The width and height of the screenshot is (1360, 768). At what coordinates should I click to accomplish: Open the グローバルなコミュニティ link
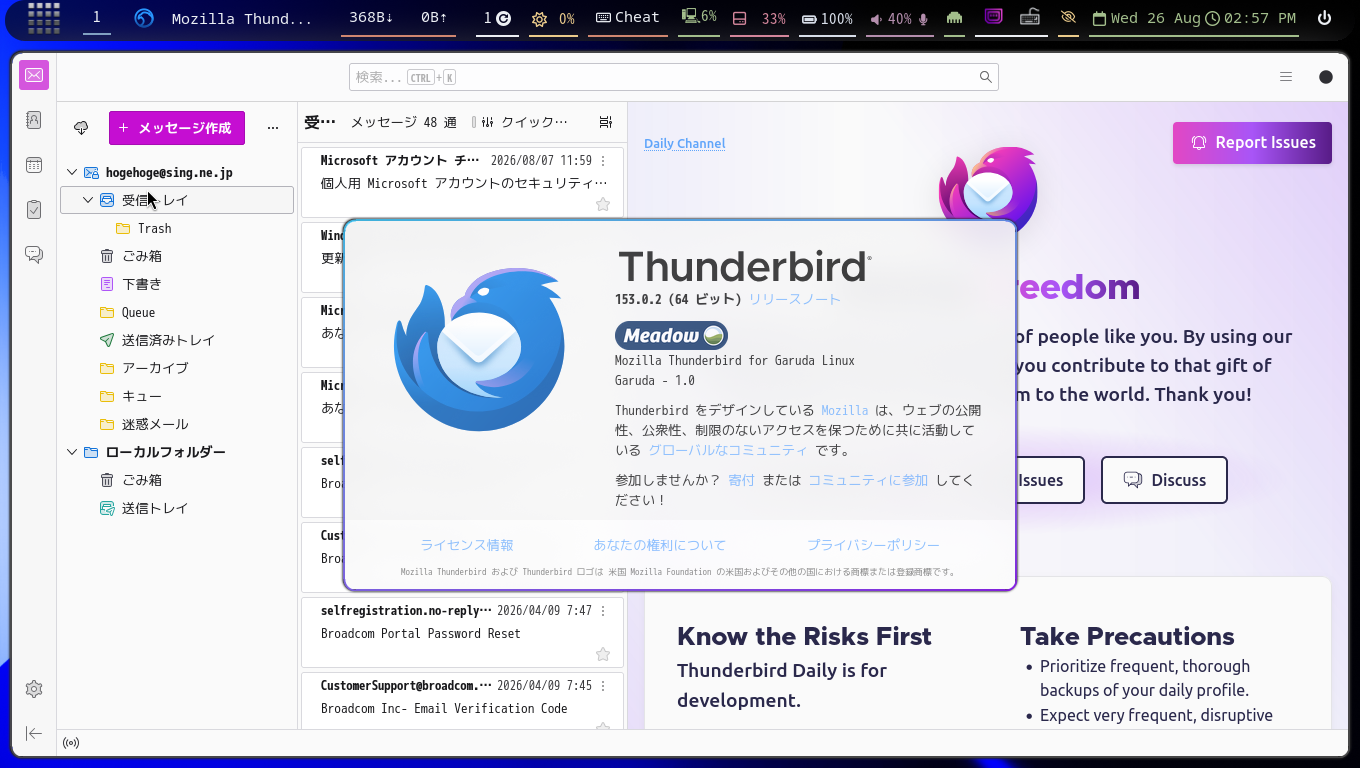[x=728, y=450]
